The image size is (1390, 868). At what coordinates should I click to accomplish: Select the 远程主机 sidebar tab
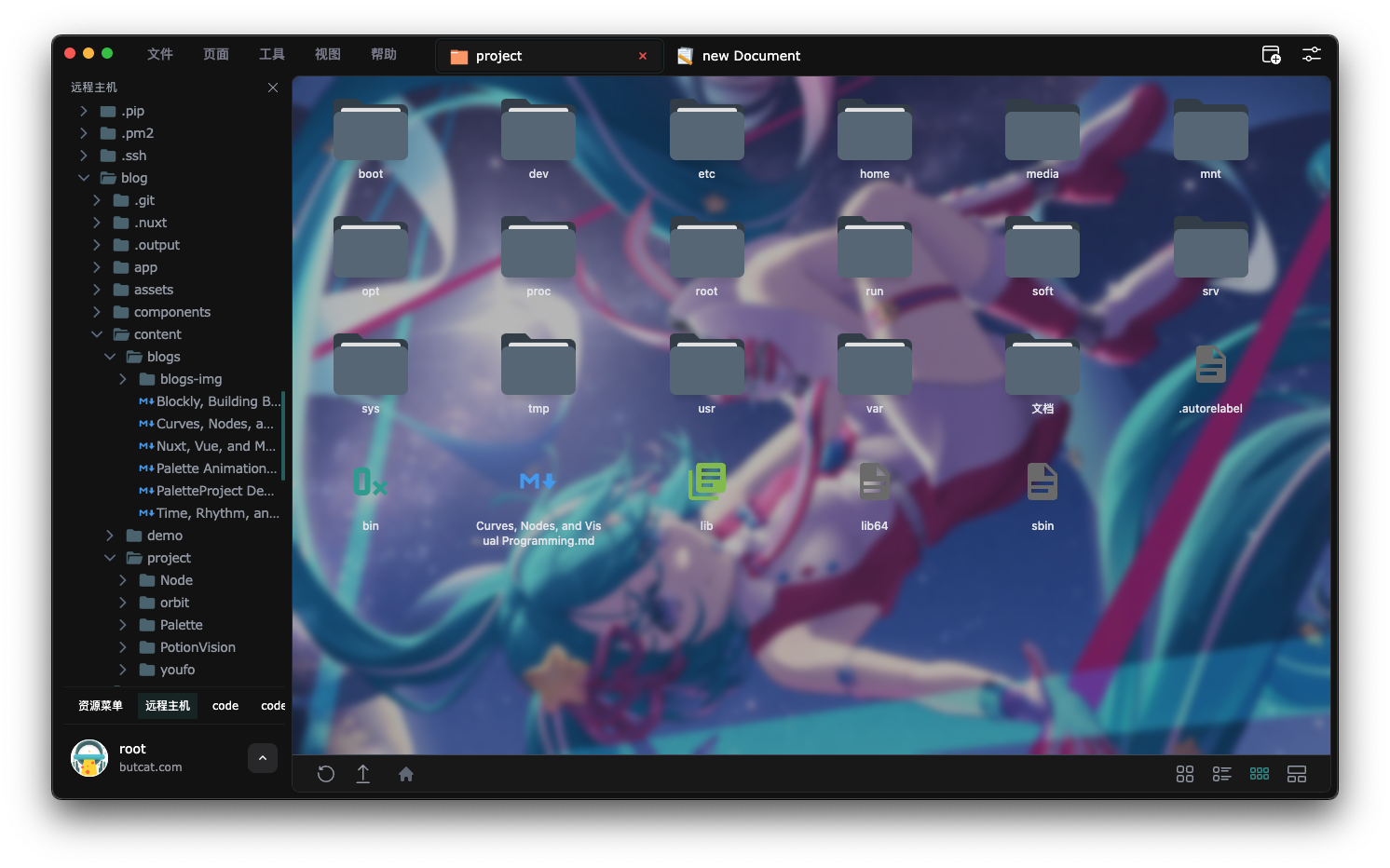click(x=168, y=706)
